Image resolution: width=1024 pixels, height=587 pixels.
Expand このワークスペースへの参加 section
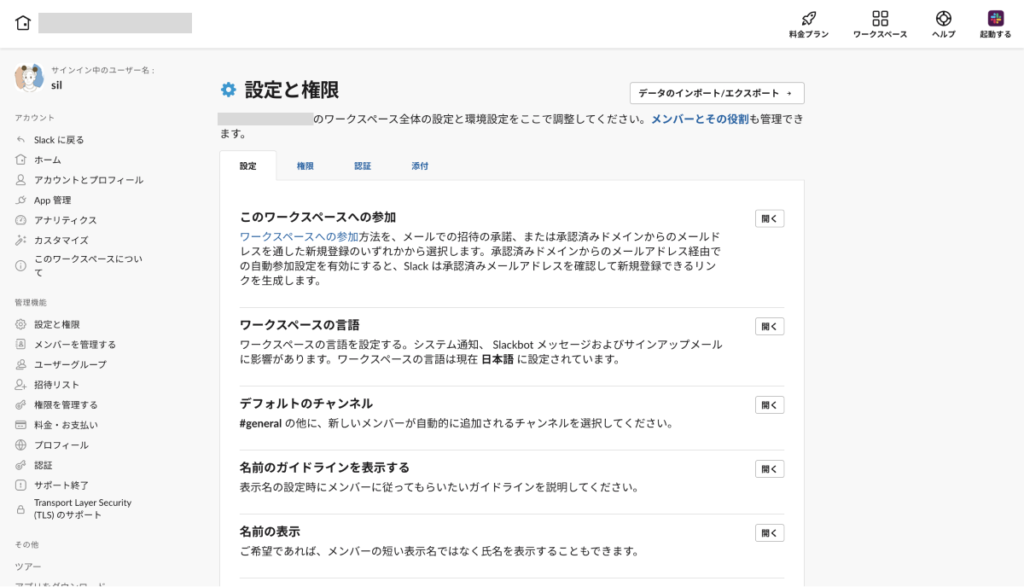click(769, 219)
